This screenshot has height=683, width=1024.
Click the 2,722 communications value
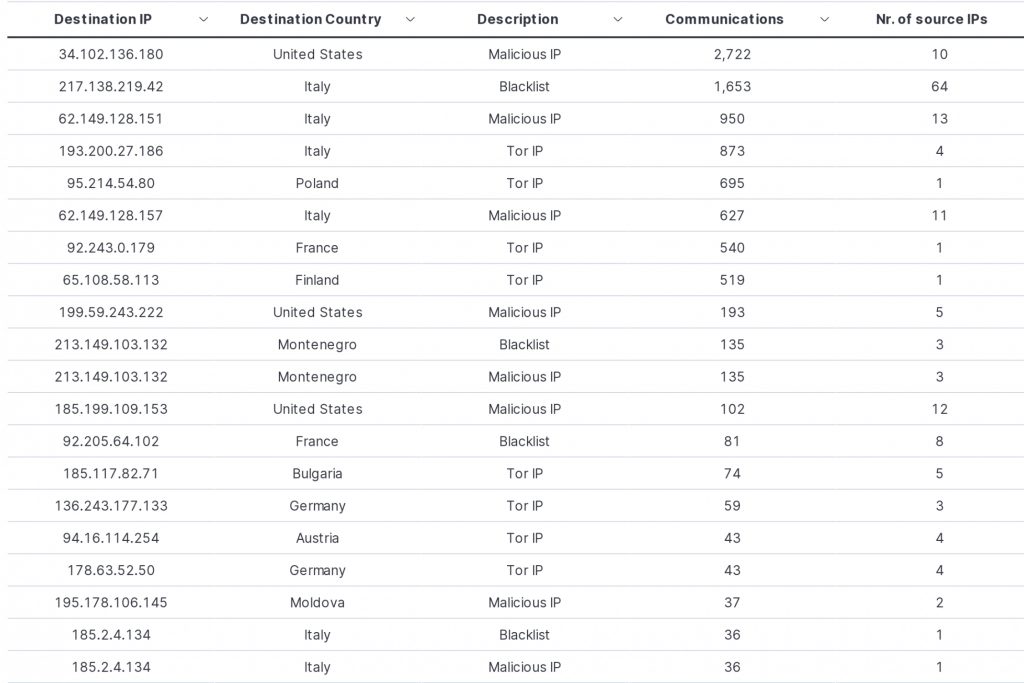click(x=732, y=54)
